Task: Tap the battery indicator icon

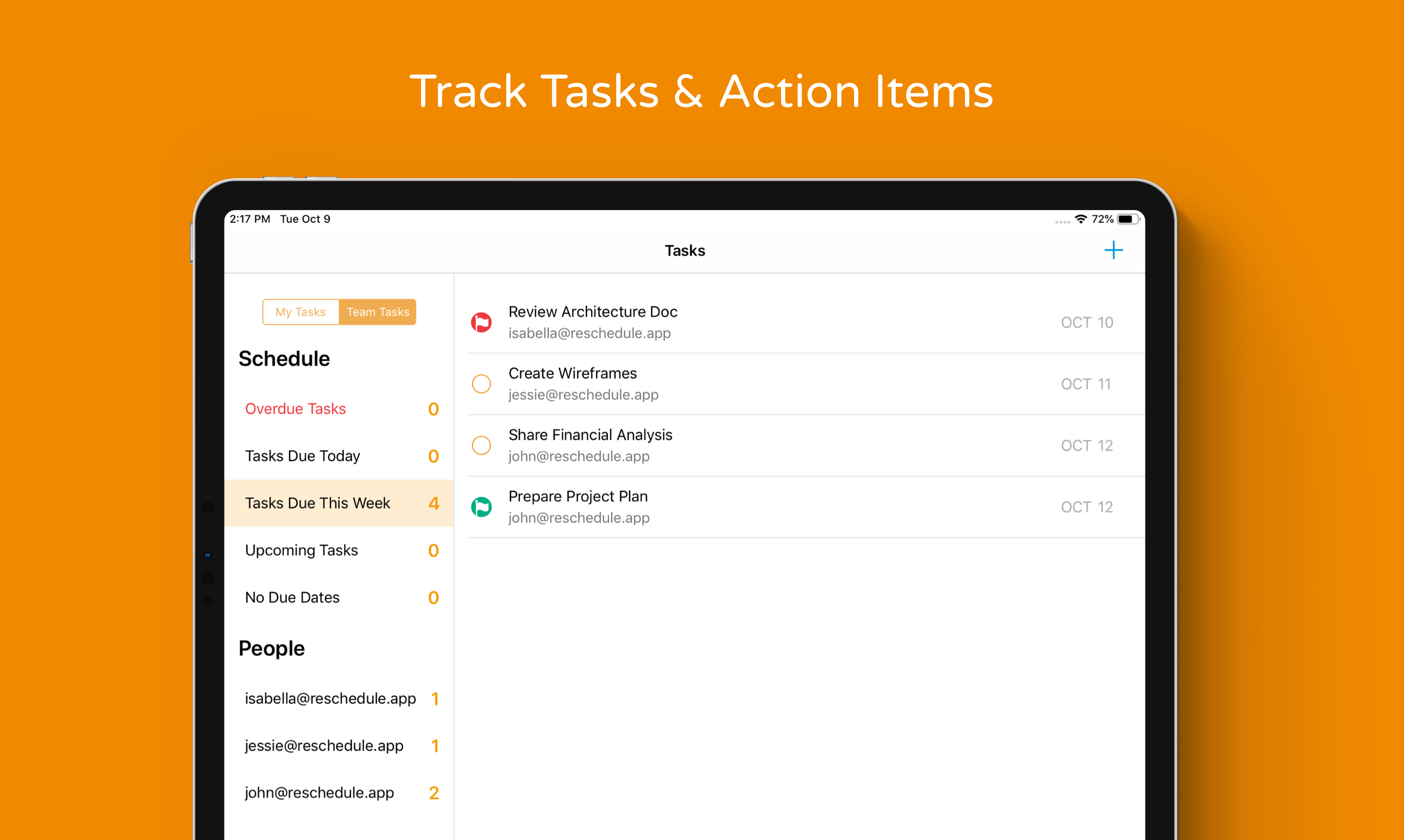Action: [1126, 219]
